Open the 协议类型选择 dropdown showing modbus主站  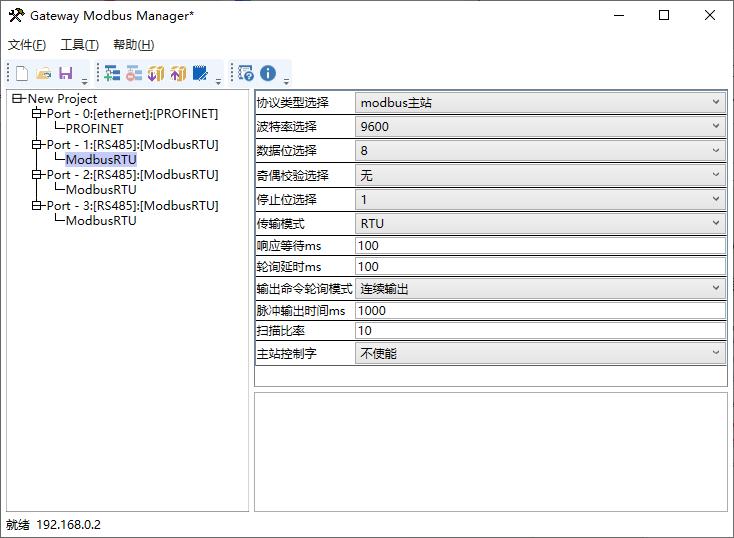[x=540, y=102]
